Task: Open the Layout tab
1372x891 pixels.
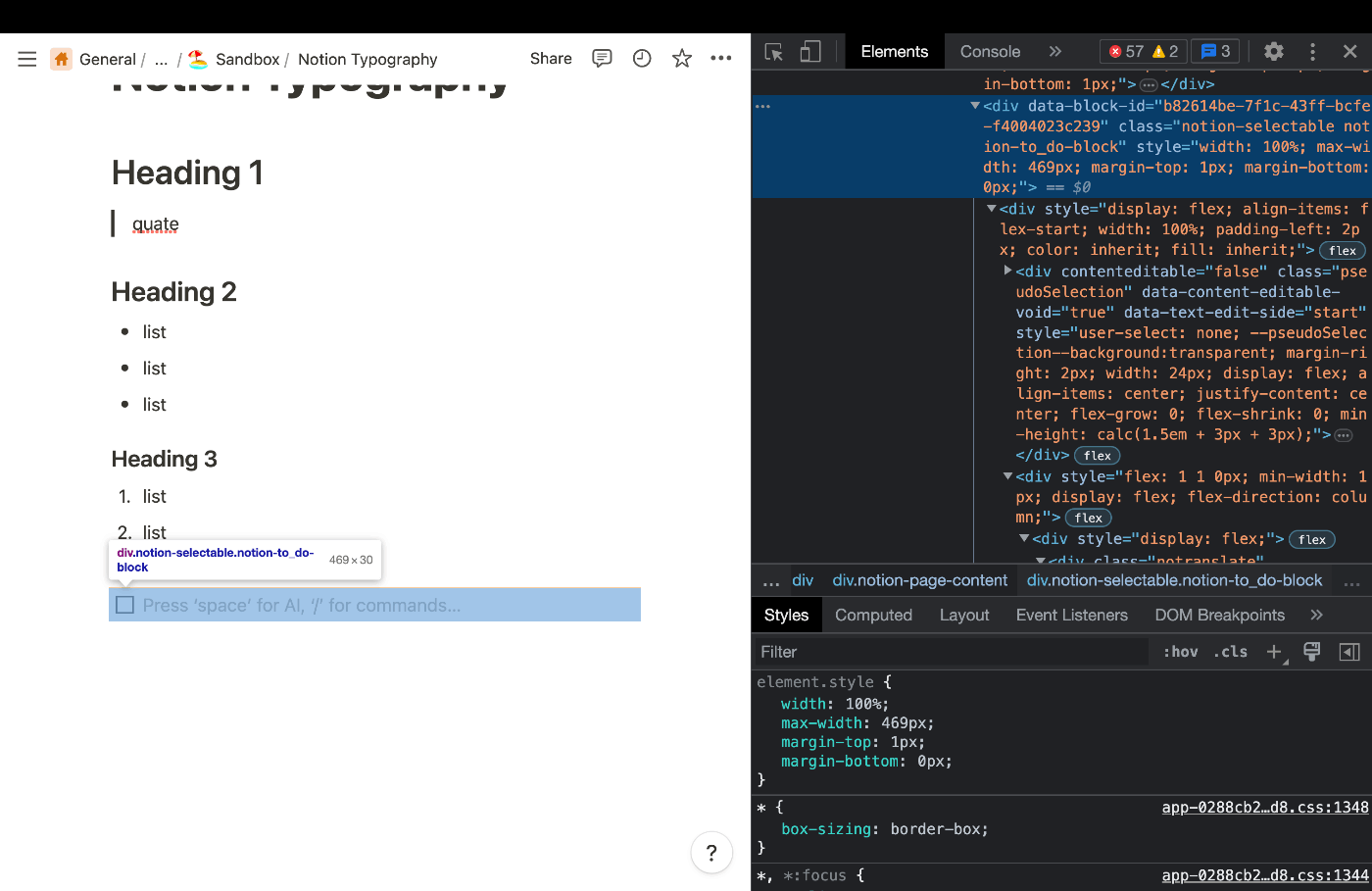Action: coord(964,615)
